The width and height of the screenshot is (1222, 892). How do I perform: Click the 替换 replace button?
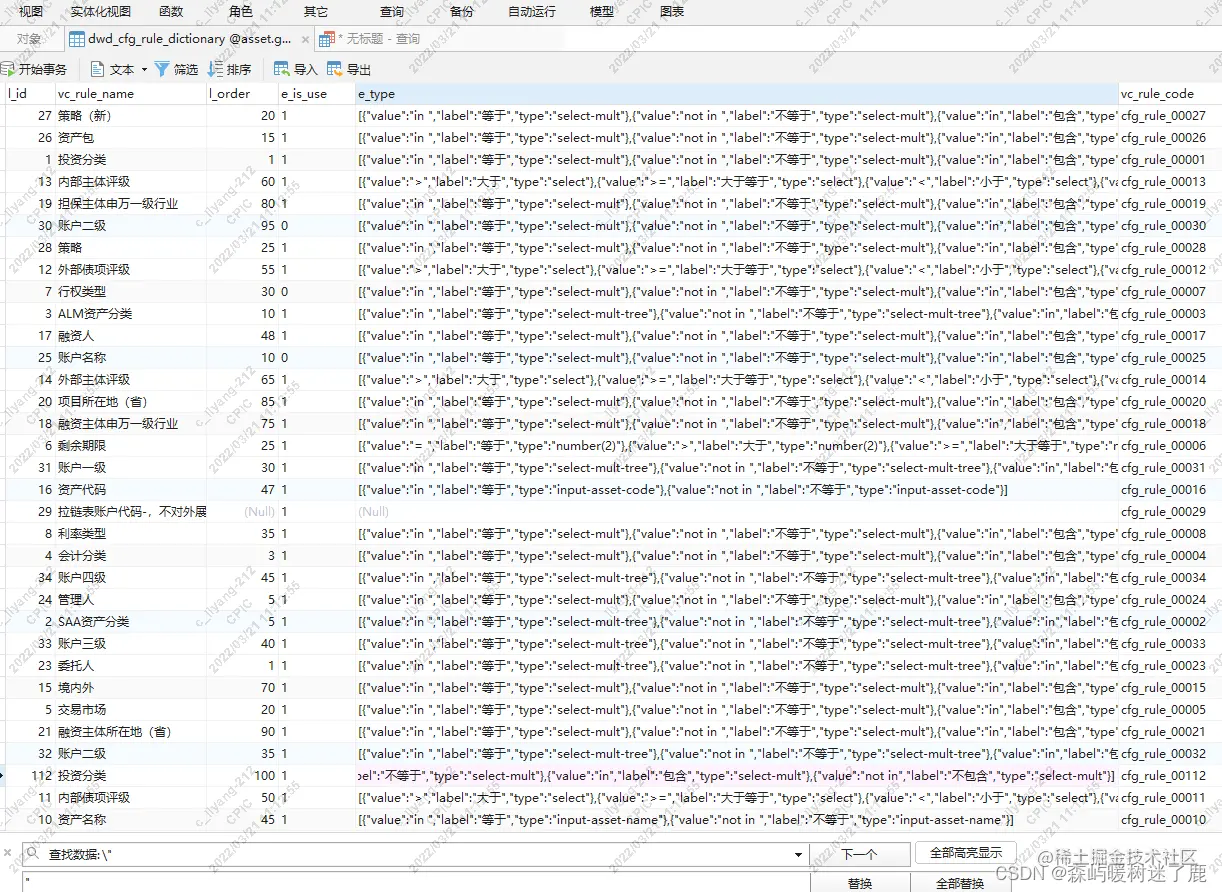(x=859, y=883)
